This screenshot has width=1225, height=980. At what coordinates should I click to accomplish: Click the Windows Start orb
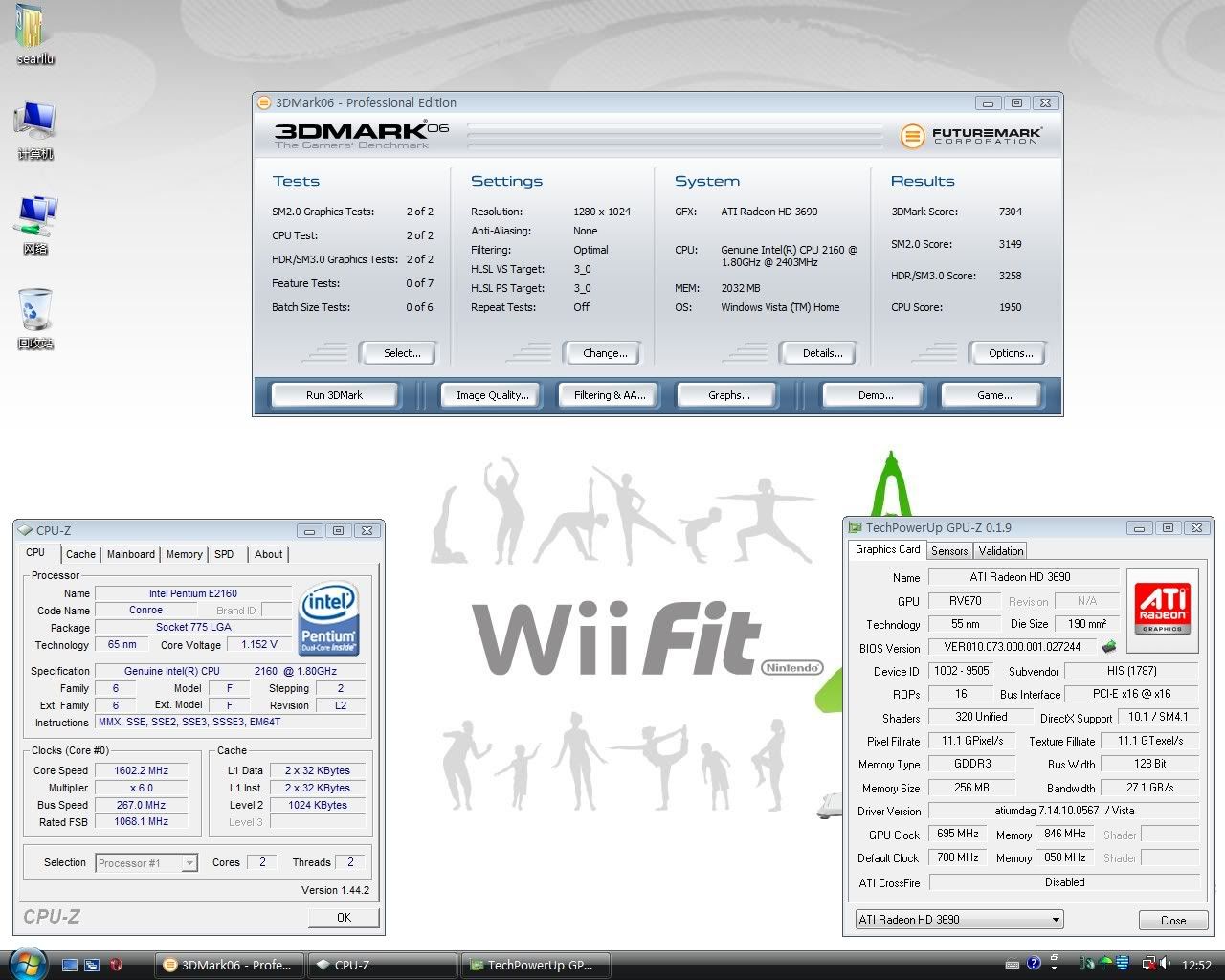27,964
